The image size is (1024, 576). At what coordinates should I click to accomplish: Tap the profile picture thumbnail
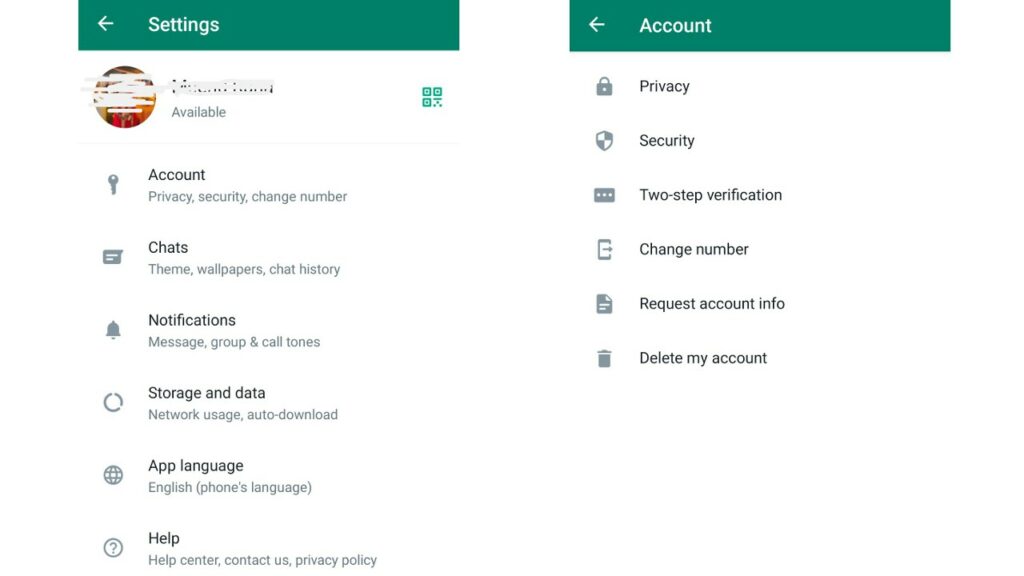click(125, 97)
